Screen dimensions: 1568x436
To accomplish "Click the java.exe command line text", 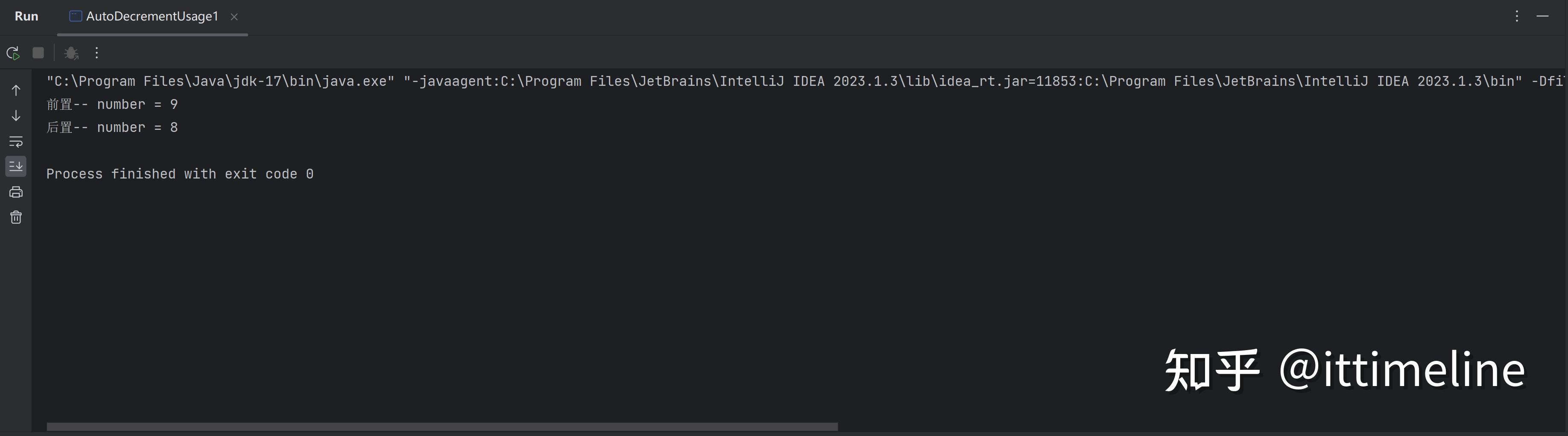I will coord(804,81).
